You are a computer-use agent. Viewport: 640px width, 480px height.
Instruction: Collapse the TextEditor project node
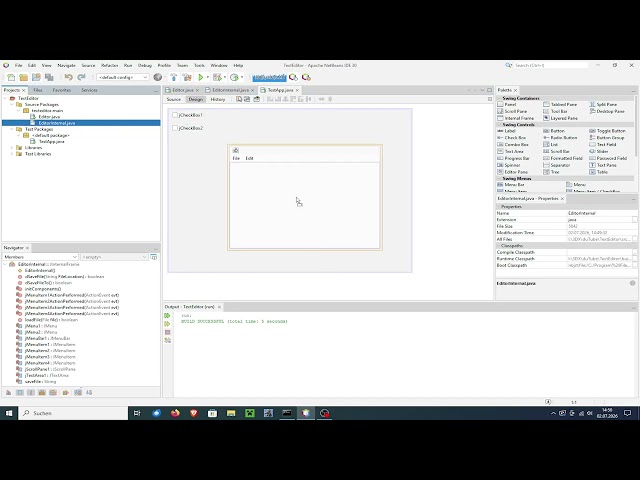coord(5,98)
